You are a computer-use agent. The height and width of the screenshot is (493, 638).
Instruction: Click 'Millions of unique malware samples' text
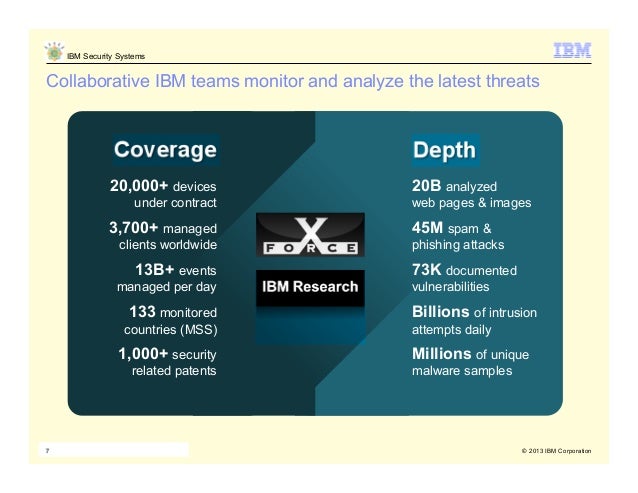470,362
